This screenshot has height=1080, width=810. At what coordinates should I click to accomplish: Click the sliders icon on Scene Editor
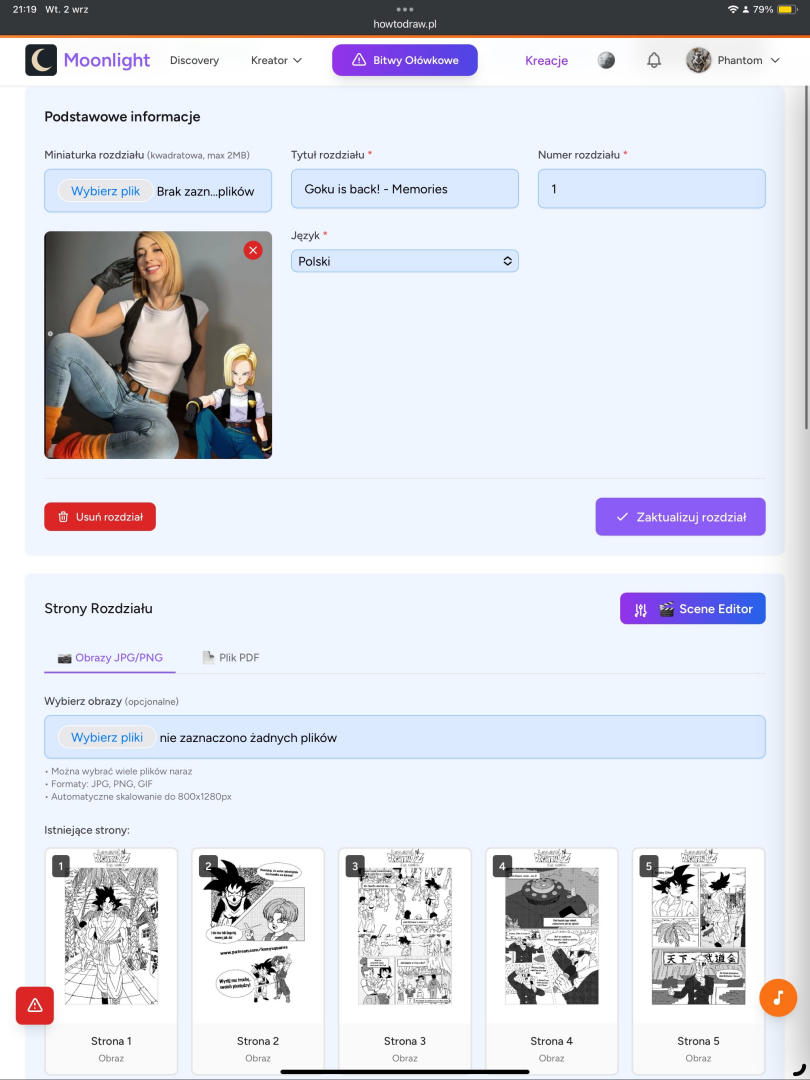(x=641, y=609)
